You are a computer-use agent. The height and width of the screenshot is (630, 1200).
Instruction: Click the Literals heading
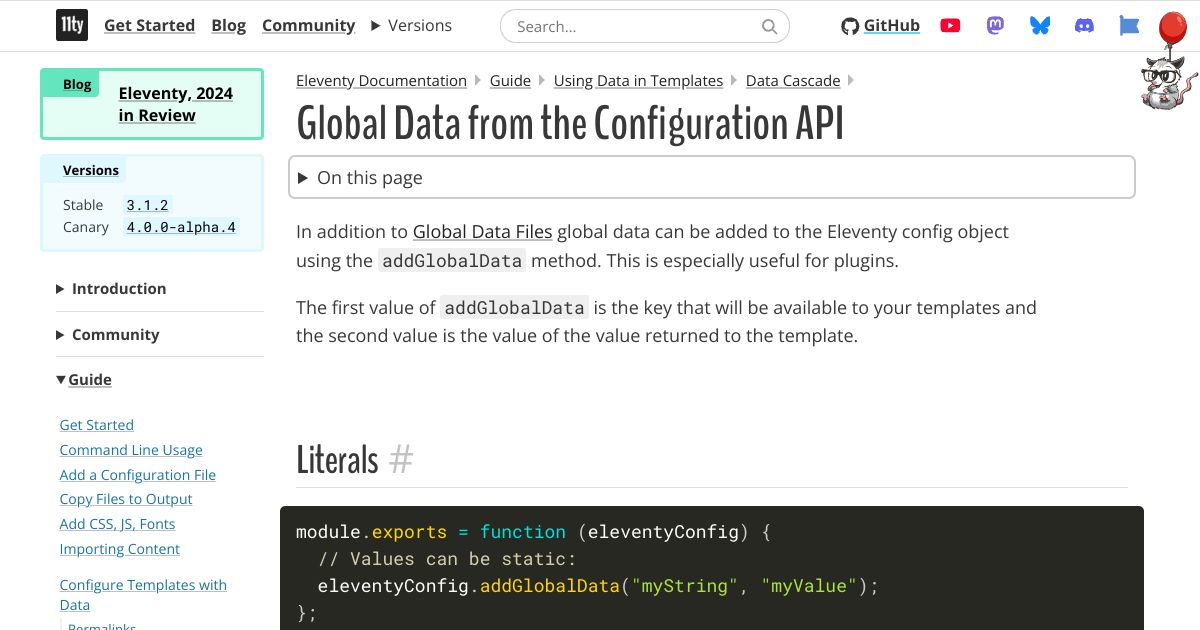(x=337, y=460)
